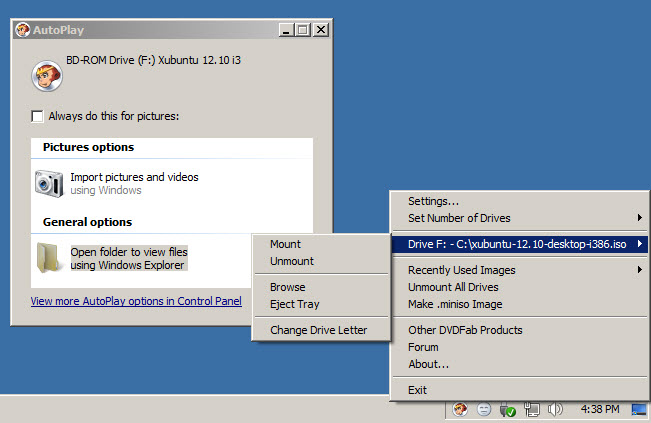Select Browse in the drive submenu
This screenshot has width=651, height=423.
click(321, 287)
